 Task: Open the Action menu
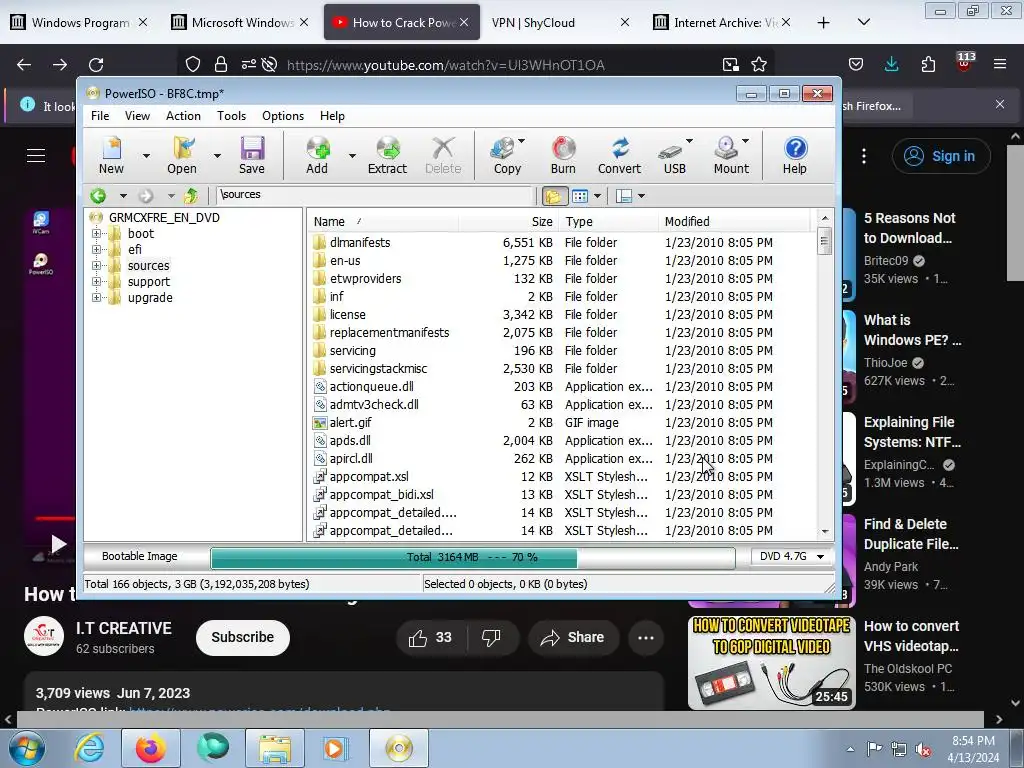[183, 116]
